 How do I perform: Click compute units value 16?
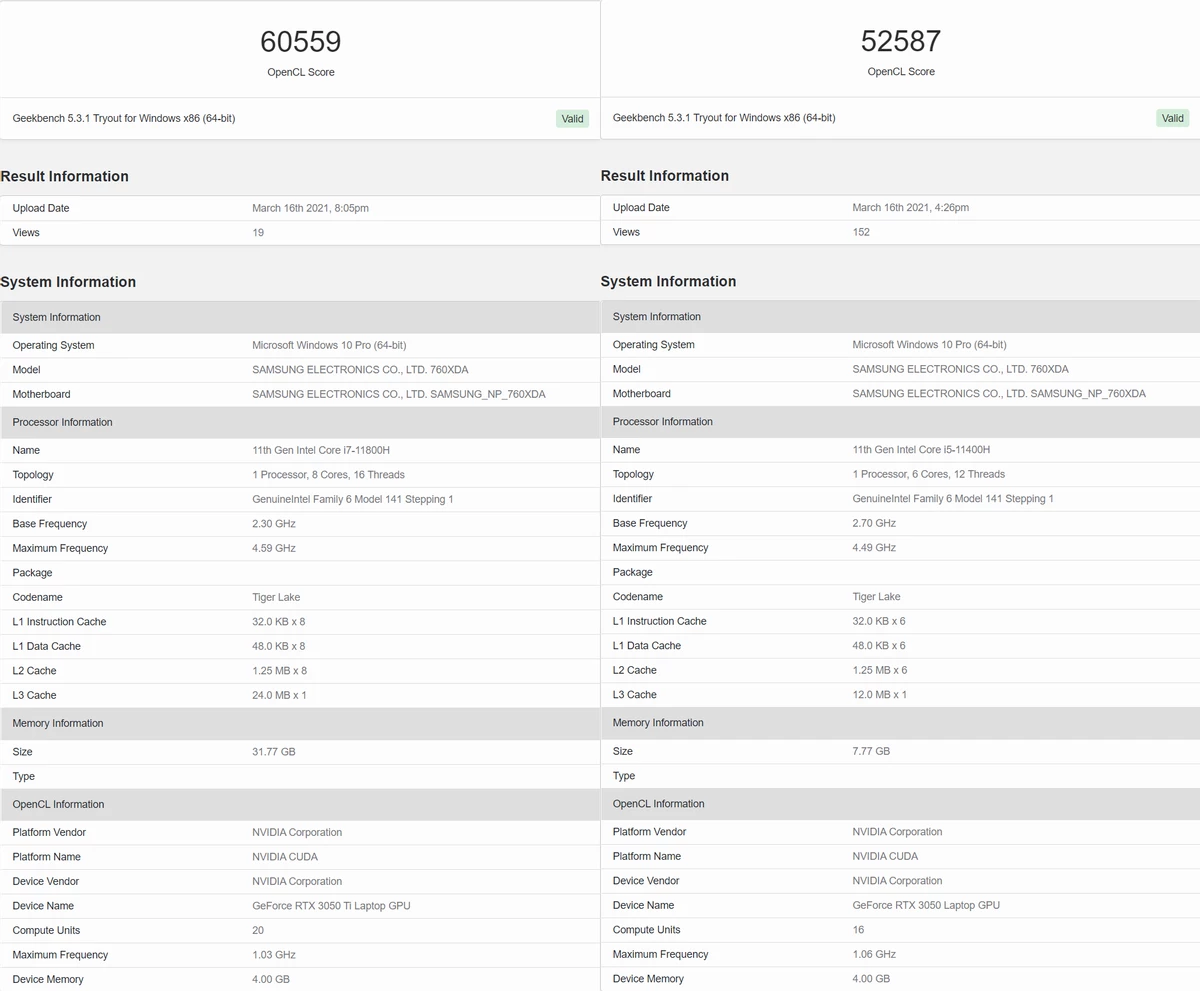click(858, 930)
